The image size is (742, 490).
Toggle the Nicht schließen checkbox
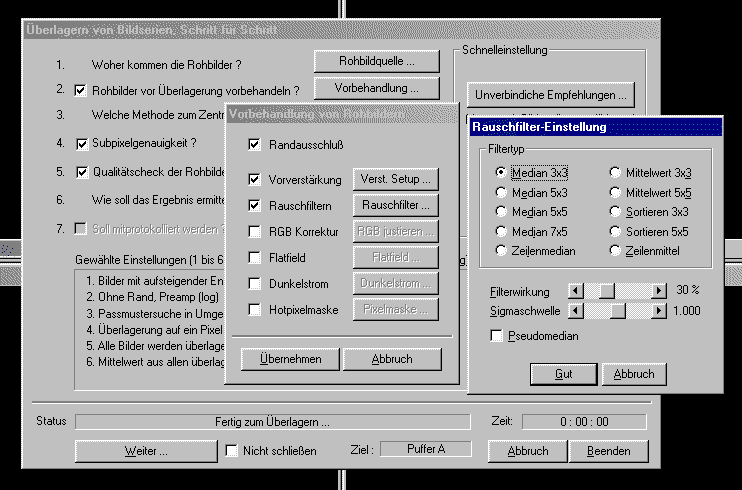(x=232, y=451)
